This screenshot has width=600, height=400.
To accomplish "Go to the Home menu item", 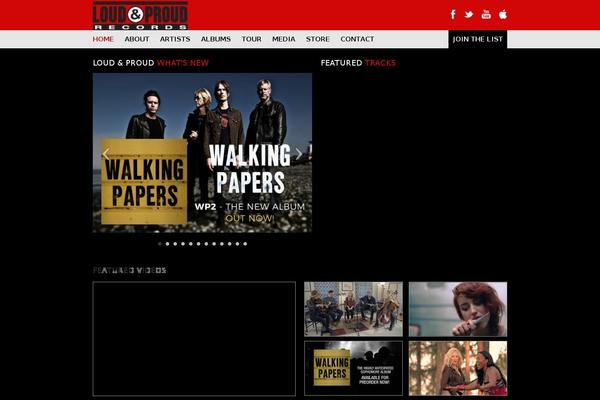I will pos(103,39).
